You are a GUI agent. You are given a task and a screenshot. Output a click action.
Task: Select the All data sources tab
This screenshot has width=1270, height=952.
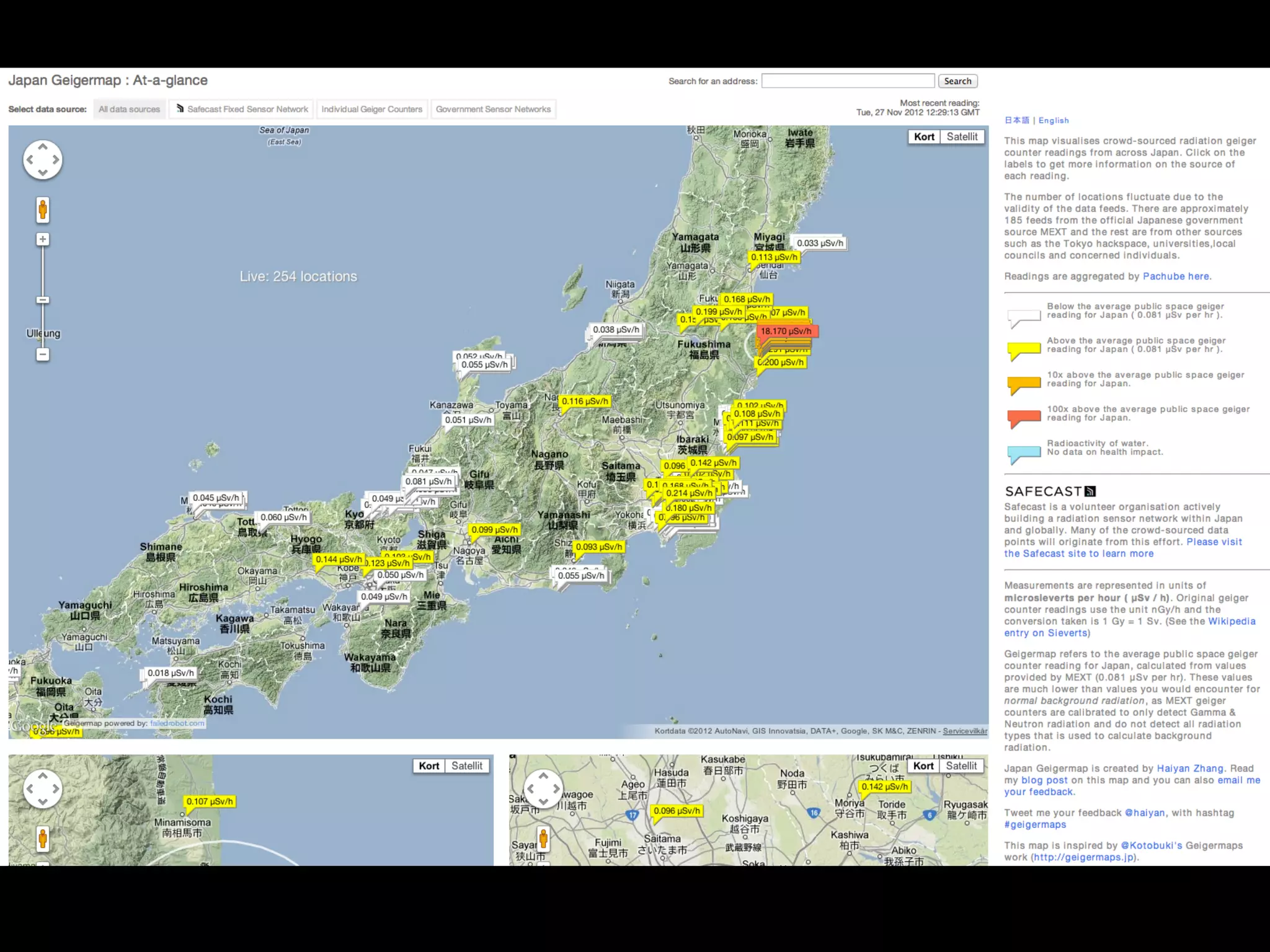pos(129,109)
